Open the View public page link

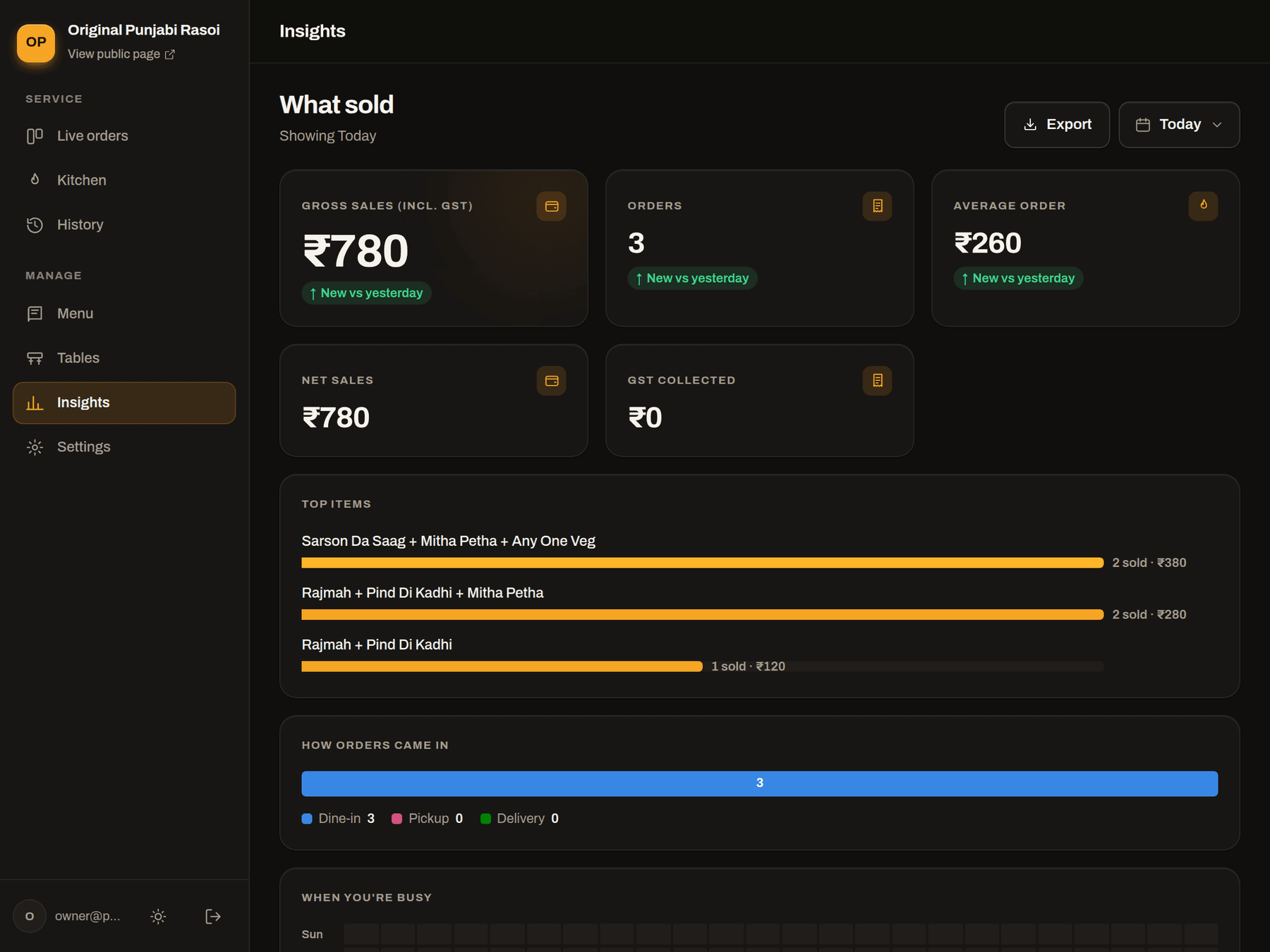(121, 54)
